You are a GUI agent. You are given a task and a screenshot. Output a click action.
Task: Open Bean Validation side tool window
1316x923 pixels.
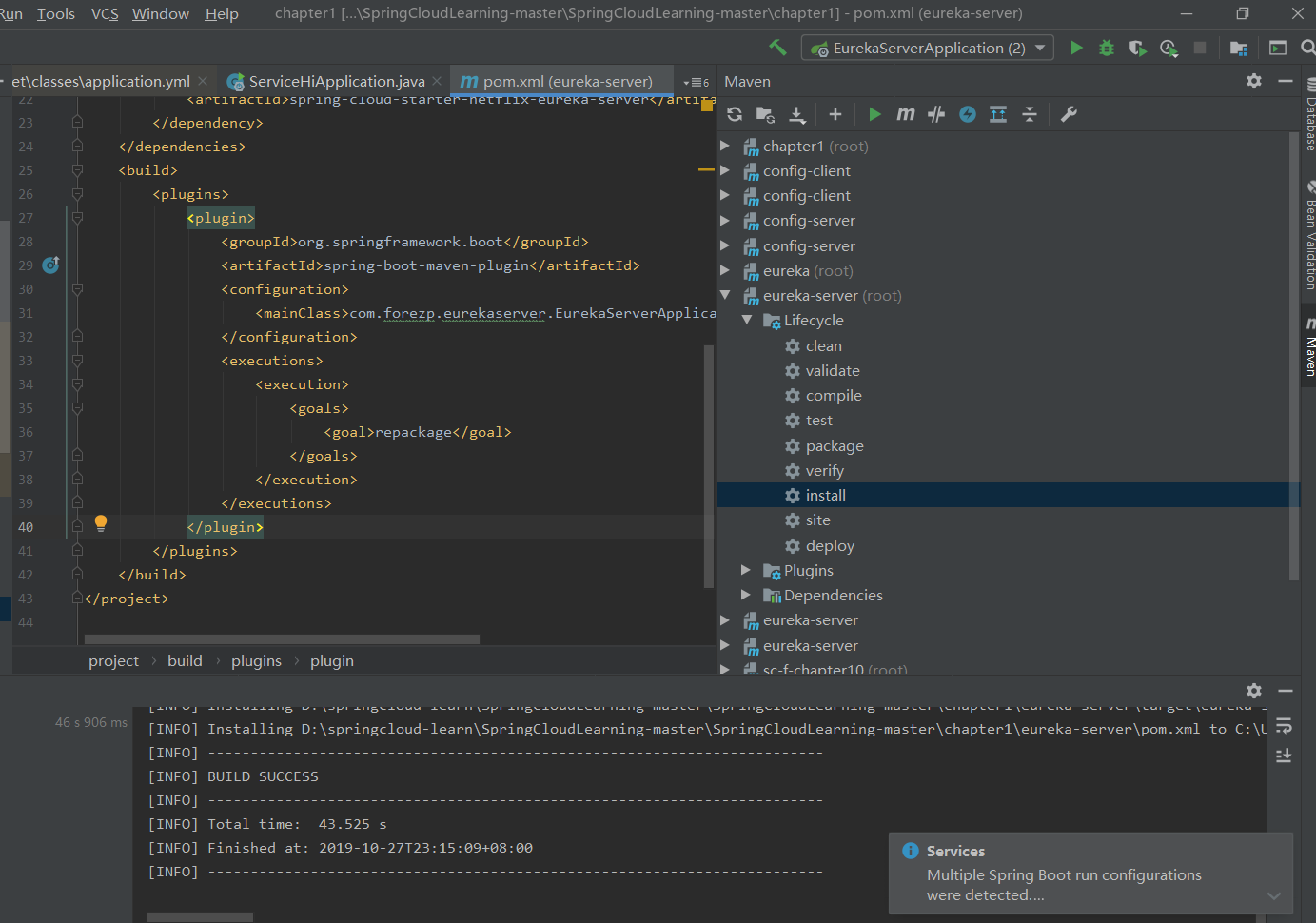1308,235
